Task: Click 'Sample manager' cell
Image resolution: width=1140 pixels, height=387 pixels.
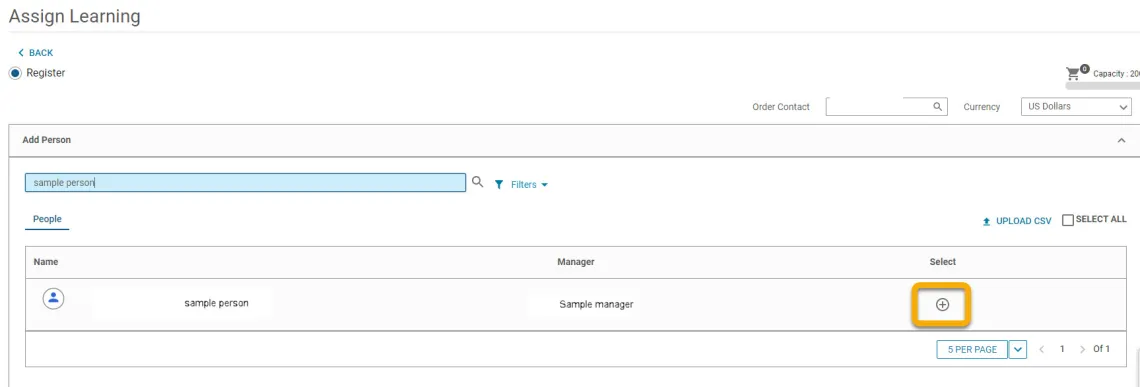Action: 596,304
